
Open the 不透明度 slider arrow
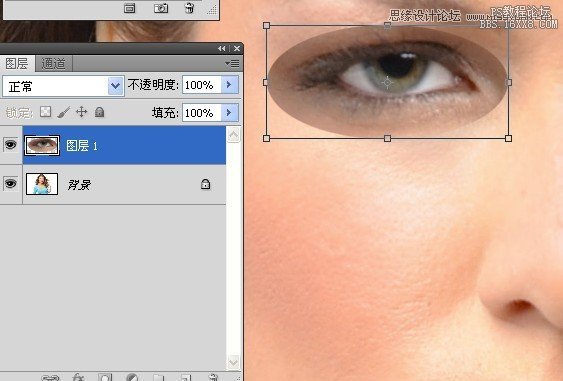point(229,85)
